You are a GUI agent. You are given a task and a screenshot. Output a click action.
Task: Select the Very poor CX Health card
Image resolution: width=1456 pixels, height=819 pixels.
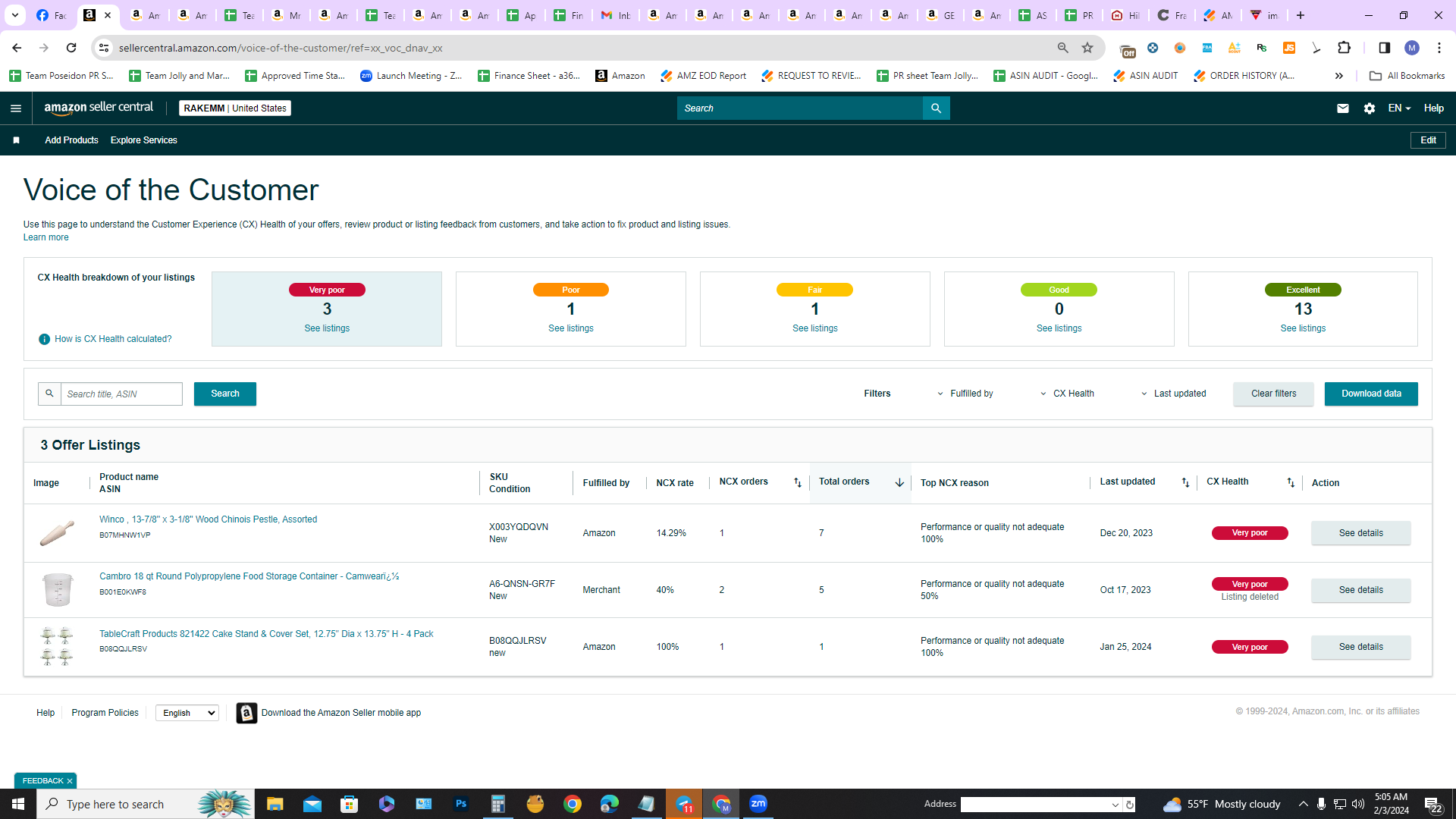point(327,309)
